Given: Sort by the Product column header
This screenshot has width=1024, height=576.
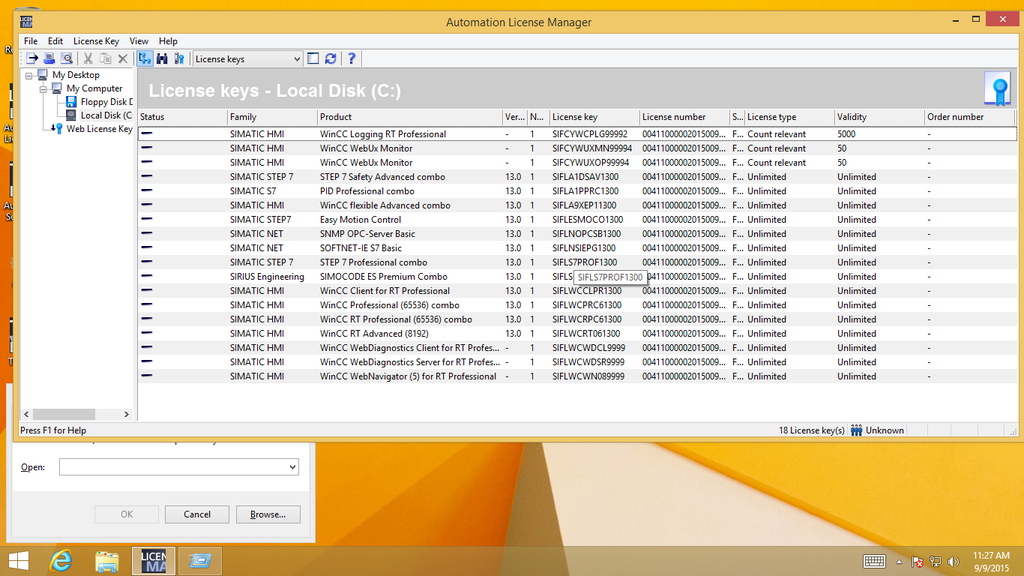Looking at the screenshot, I should (410, 117).
